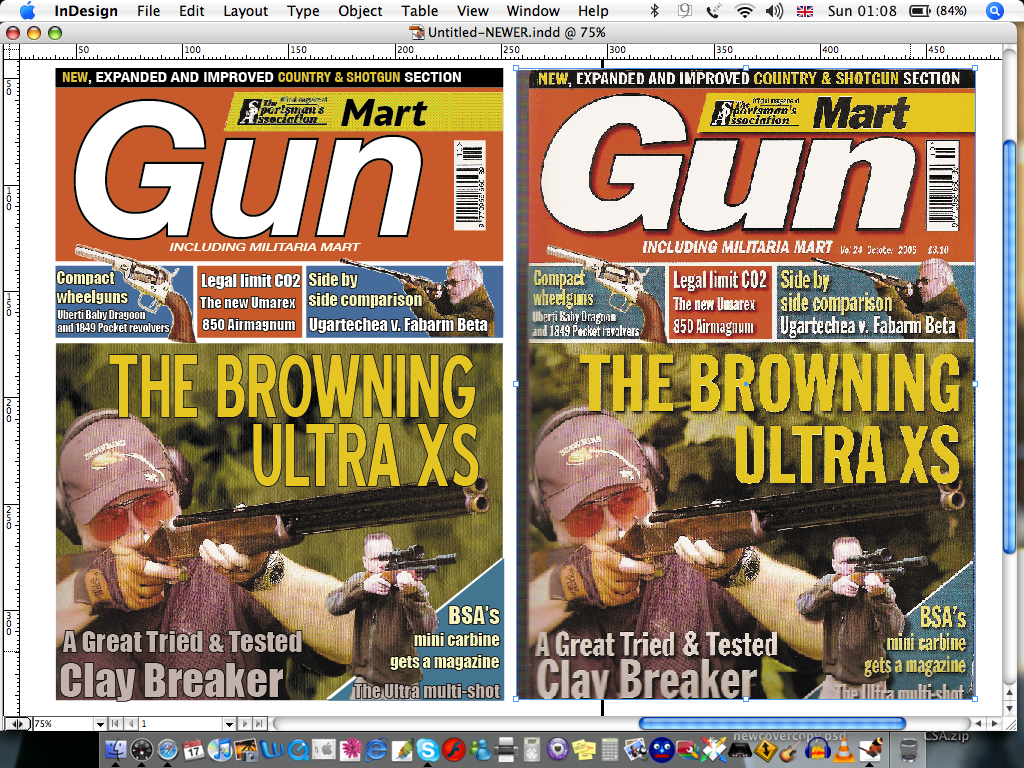Open MSN Messenger from the Dock
Viewport: 1024px width, 768px height.
480,750
